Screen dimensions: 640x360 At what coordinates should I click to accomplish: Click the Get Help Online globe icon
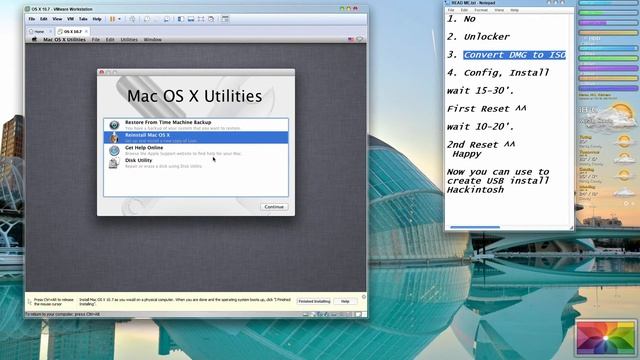coord(114,150)
